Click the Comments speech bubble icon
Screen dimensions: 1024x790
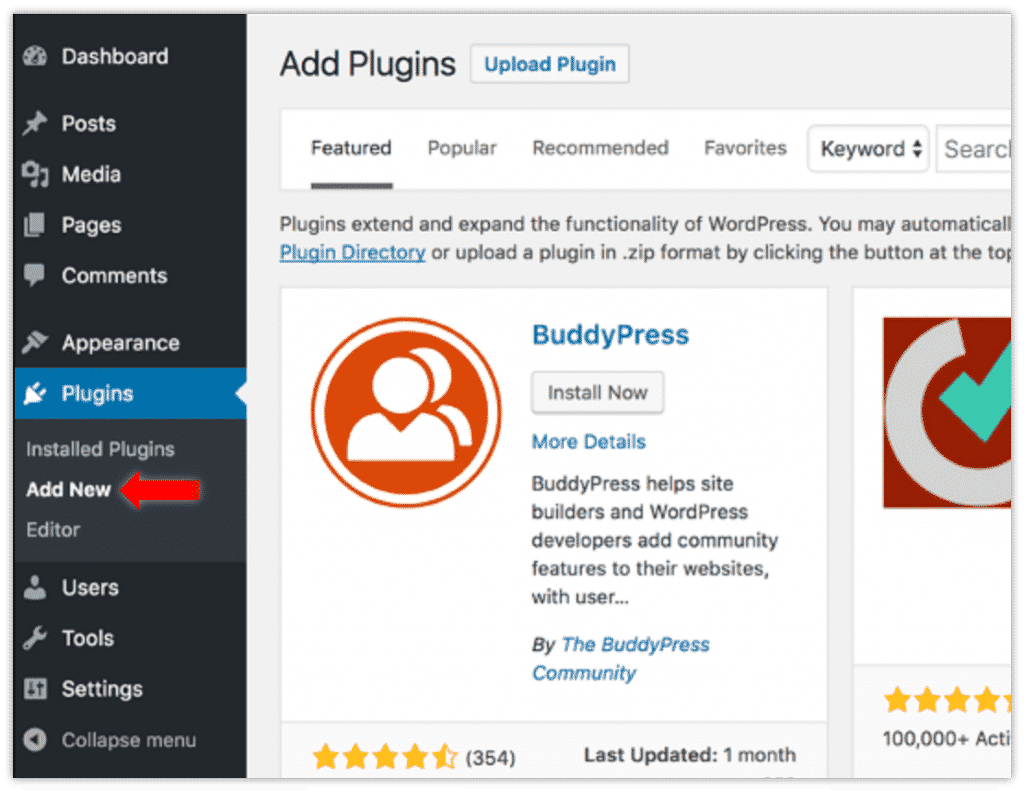[35, 276]
